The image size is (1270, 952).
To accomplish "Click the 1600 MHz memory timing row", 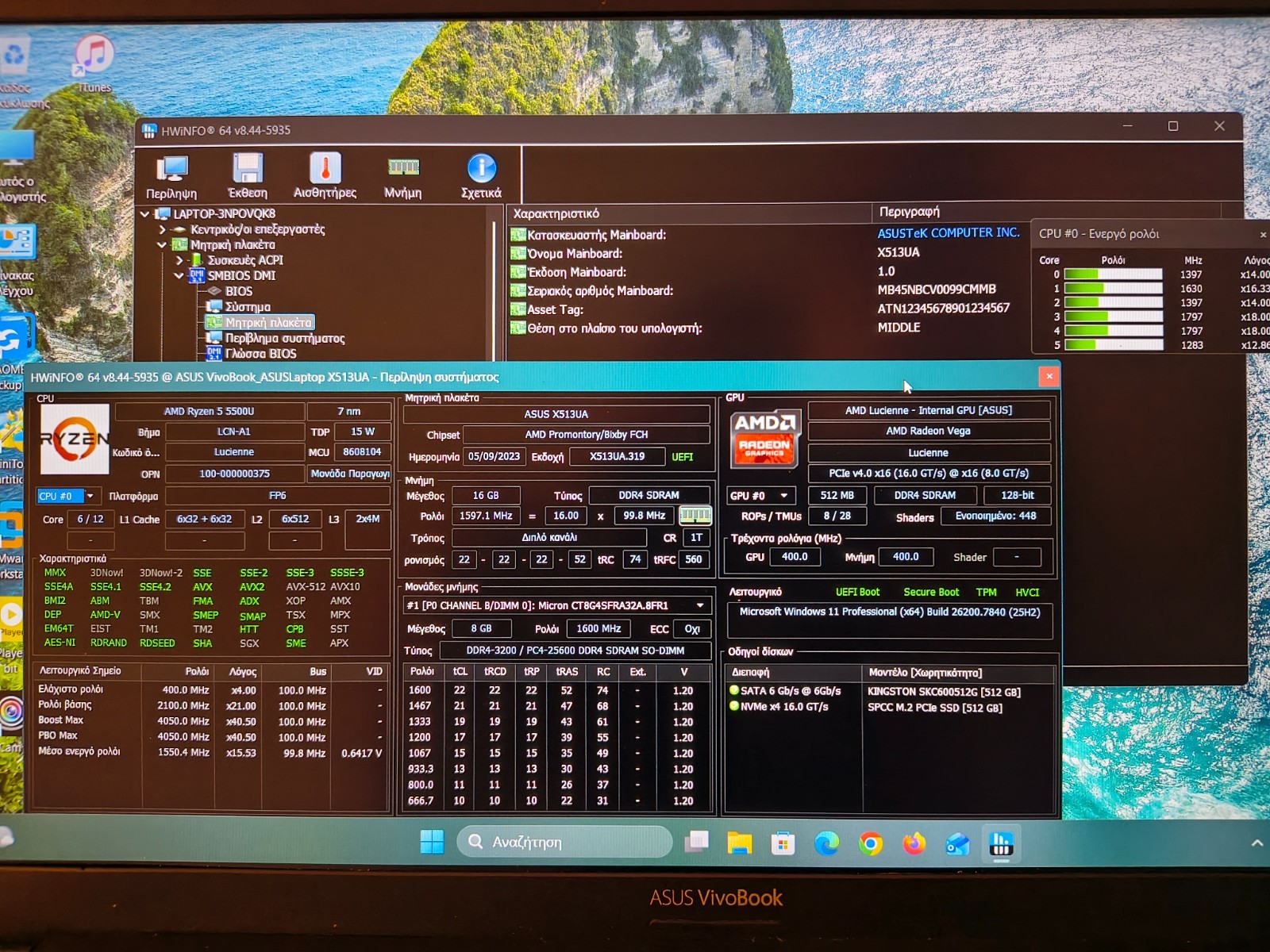I will [x=556, y=690].
